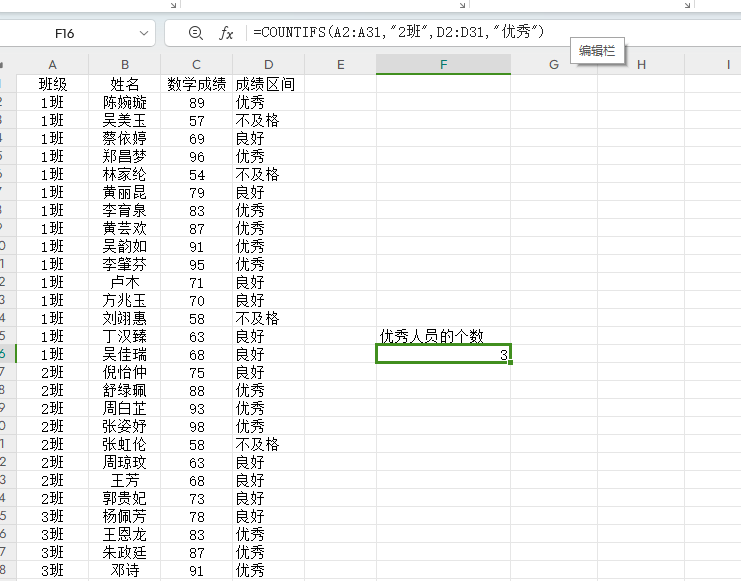Click the Name Box showing F16
Viewport: 741px width, 581px height.
pyautogui.click(x=65, y=34)
